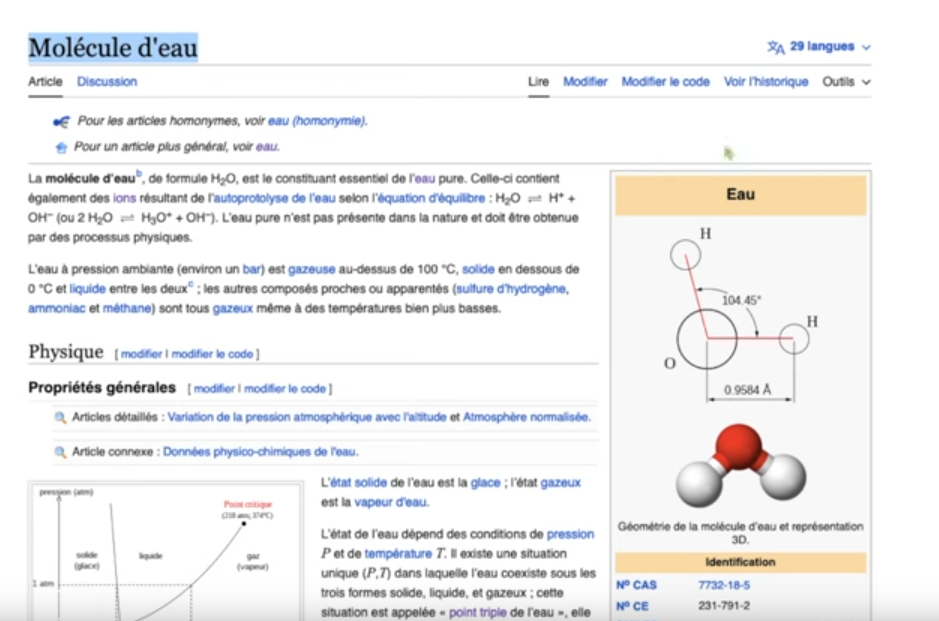
Task: Click 'modifier' beside the Physique heading
Action: coord(142,354)
